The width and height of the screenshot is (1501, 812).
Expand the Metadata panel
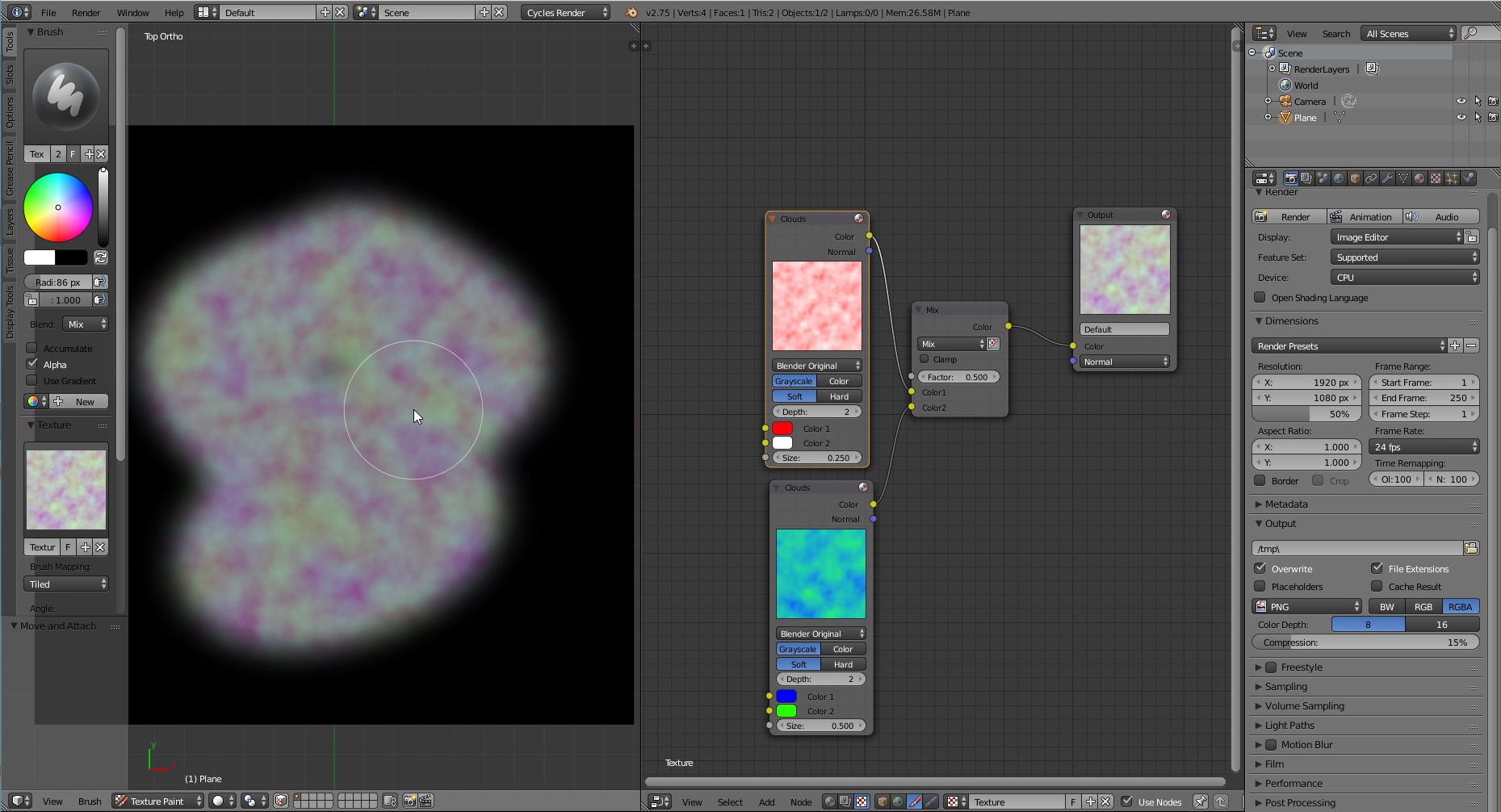point(1286,504)
